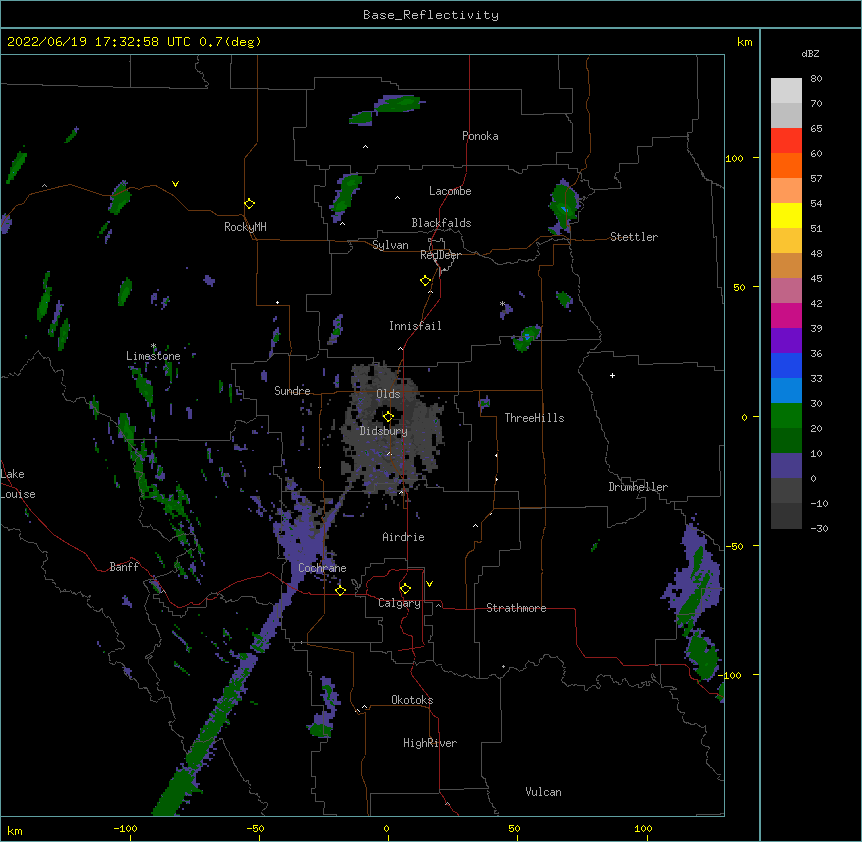Click the Didsbury label

coord(384,431)
